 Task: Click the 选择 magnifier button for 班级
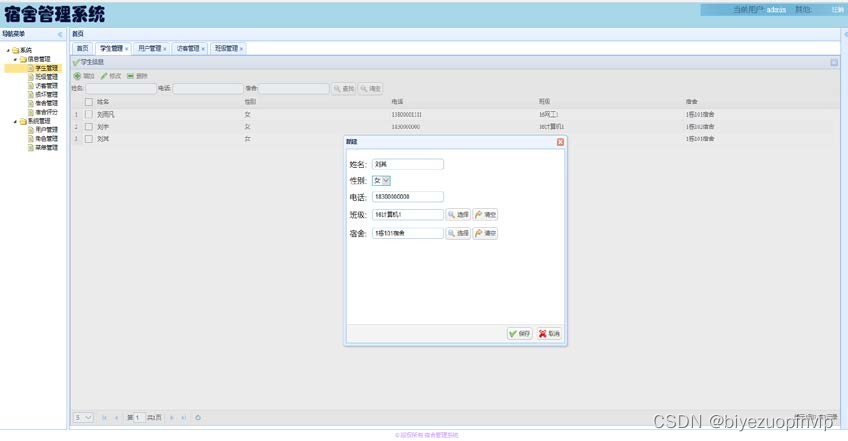tap(458, 215)
